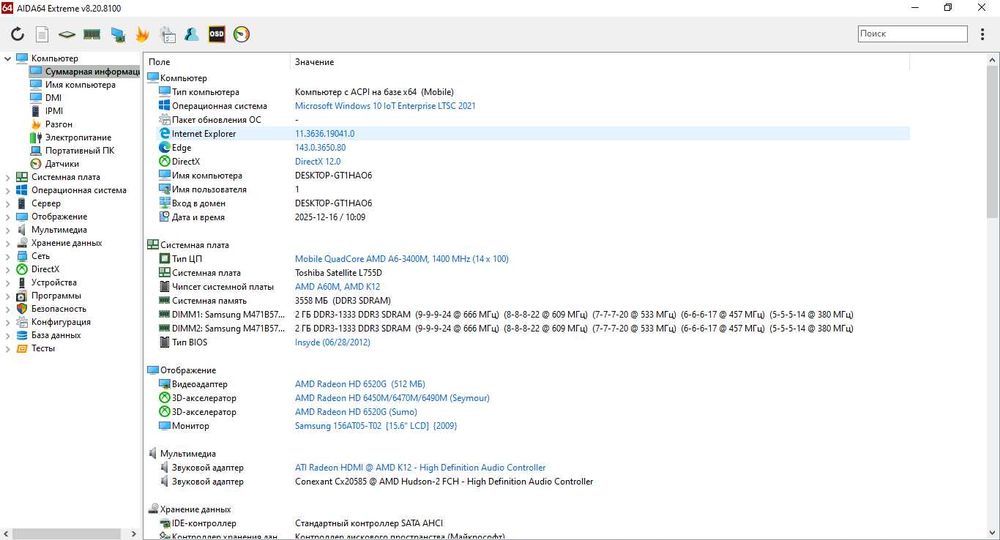Select the Датчики sensor tree item
1000x540 pixels.
(62, 164)
